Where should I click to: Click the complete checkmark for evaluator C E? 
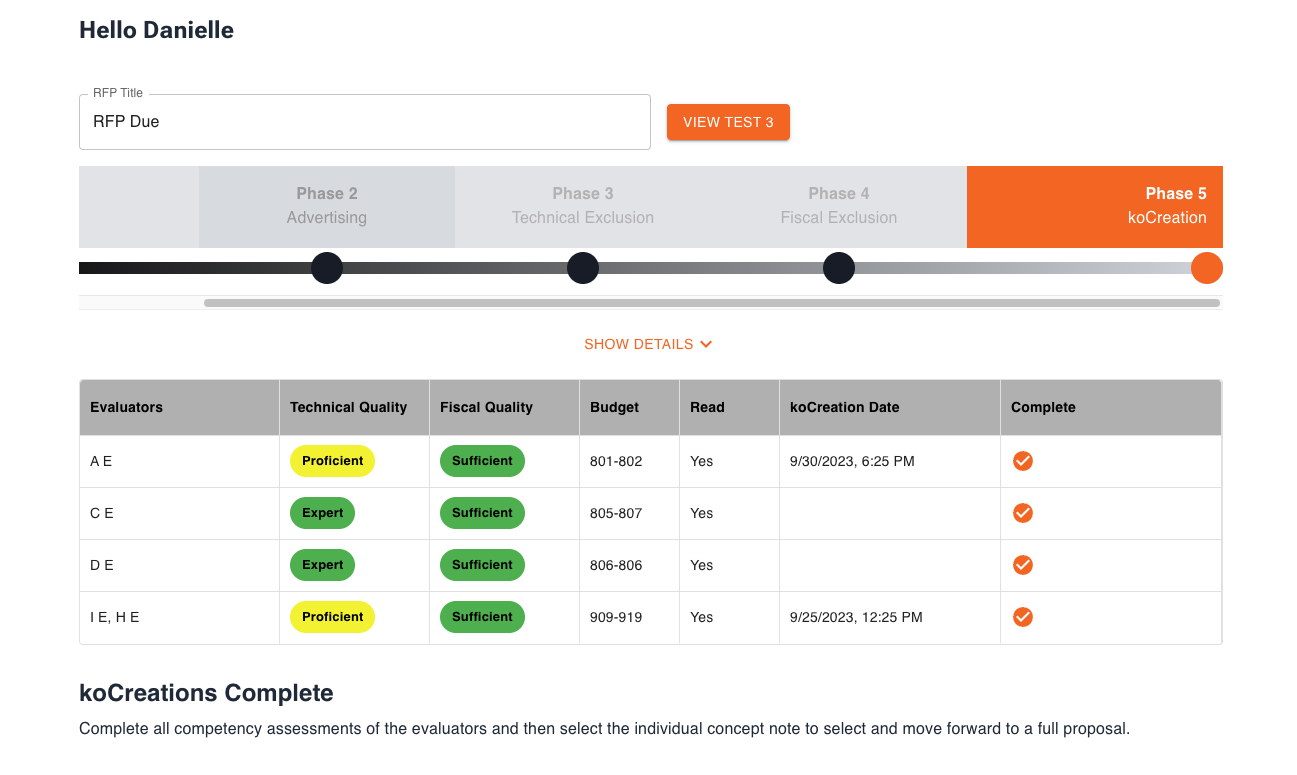(1022, 513)
